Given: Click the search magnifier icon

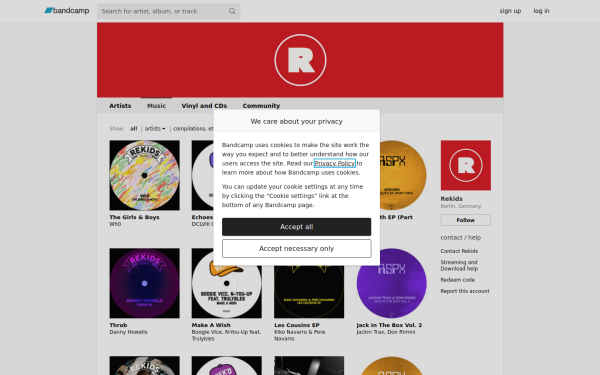Looking at the screenshot, I should [x=232, y=11].
